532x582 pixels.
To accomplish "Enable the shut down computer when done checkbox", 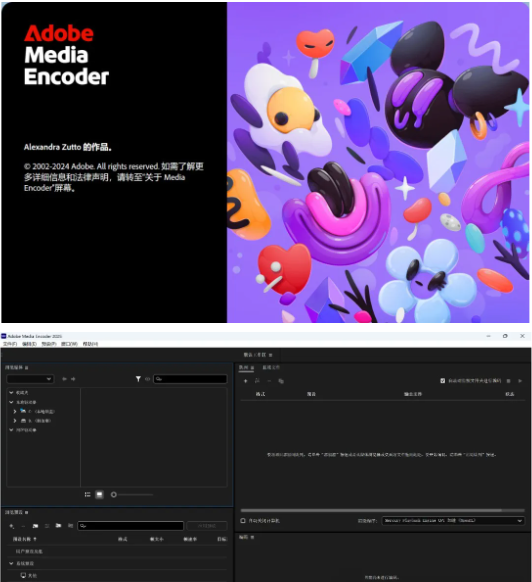I will (x=243, y=521).
